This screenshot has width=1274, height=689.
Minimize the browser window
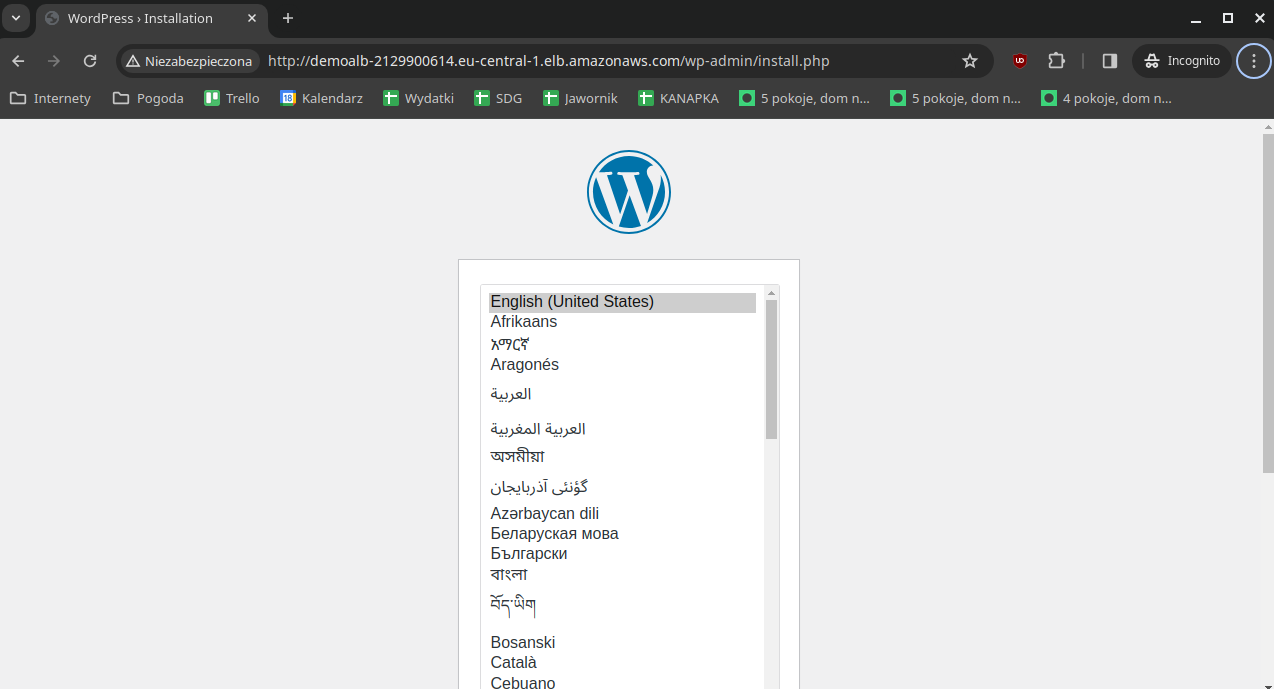point(1196,18)
